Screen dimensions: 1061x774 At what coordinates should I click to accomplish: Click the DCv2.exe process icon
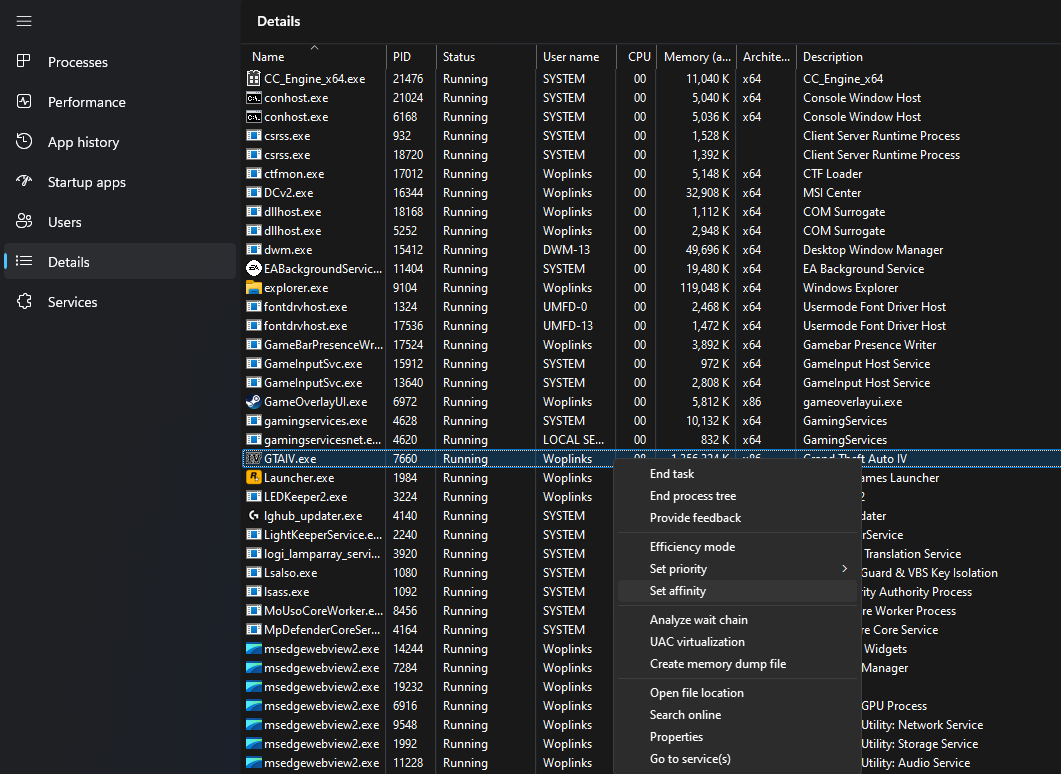(253, 193)
